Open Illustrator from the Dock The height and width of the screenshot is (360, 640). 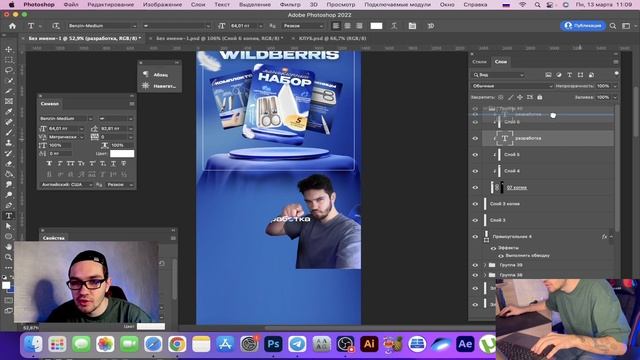[x=369, y=344]
